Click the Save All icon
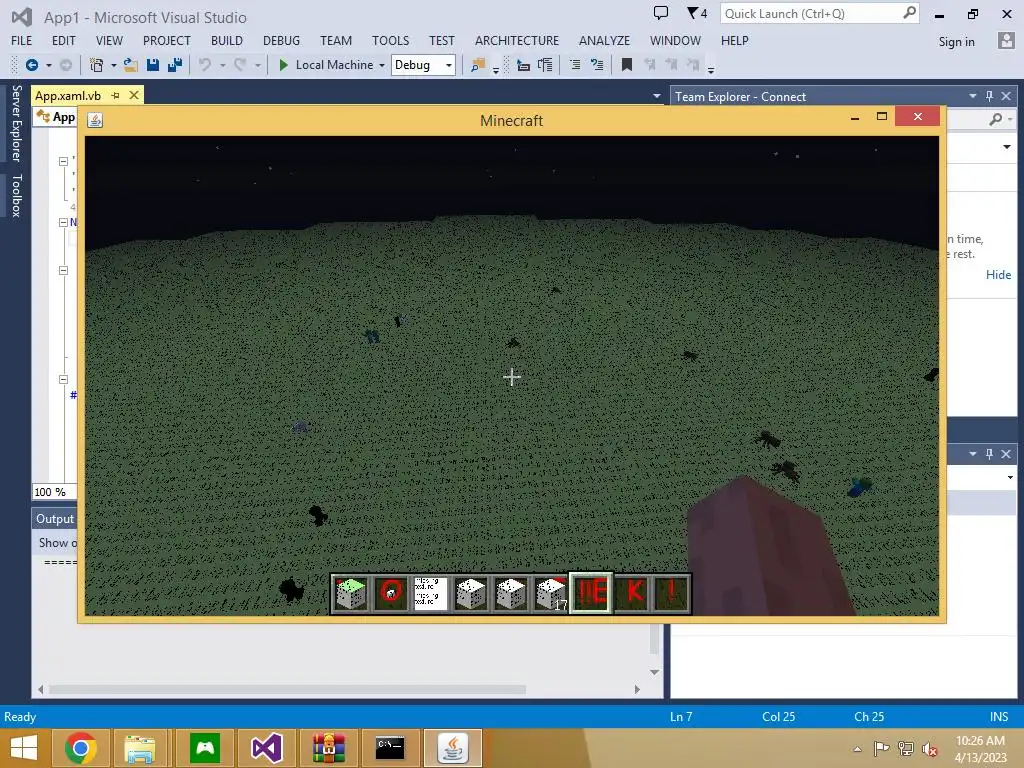Image resolution: width=1024 pixels, height=768 pixels. click(x=175, y=65)
